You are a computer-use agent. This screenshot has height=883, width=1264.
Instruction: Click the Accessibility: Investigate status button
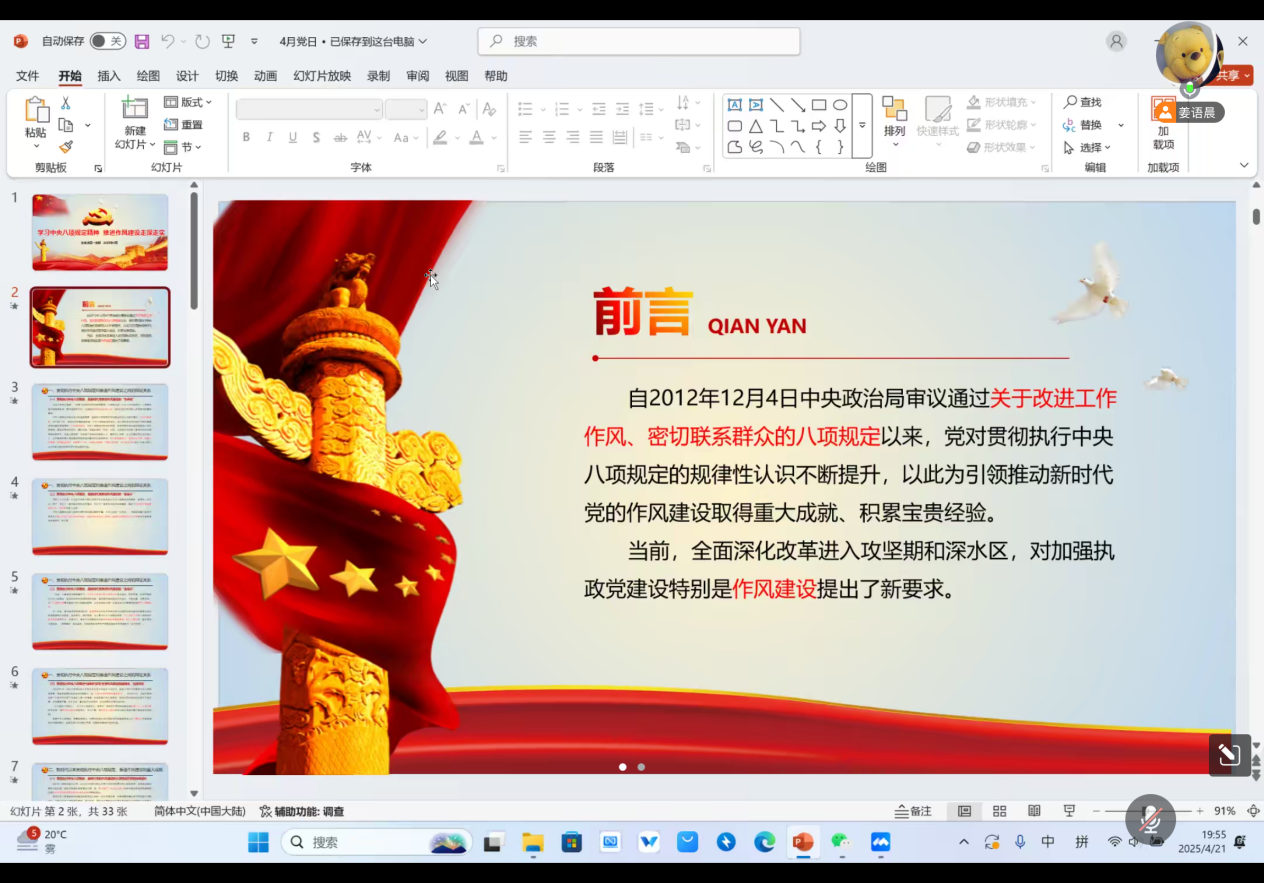pyautogui.click(x=302, y=811)
